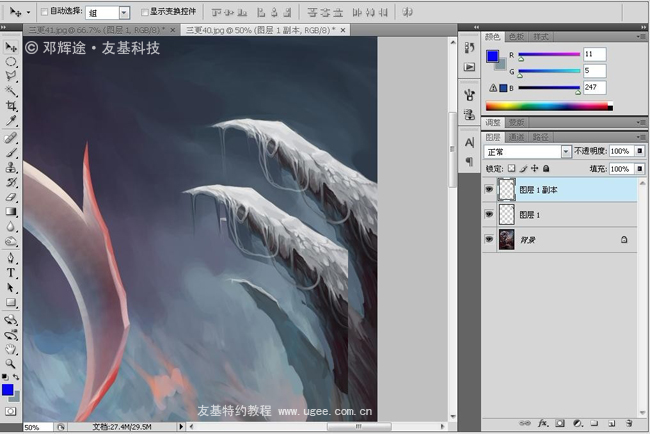Switch to the 样式 tab
The height and width of the screenshot is (434, 650).
[x=541, y=37]
